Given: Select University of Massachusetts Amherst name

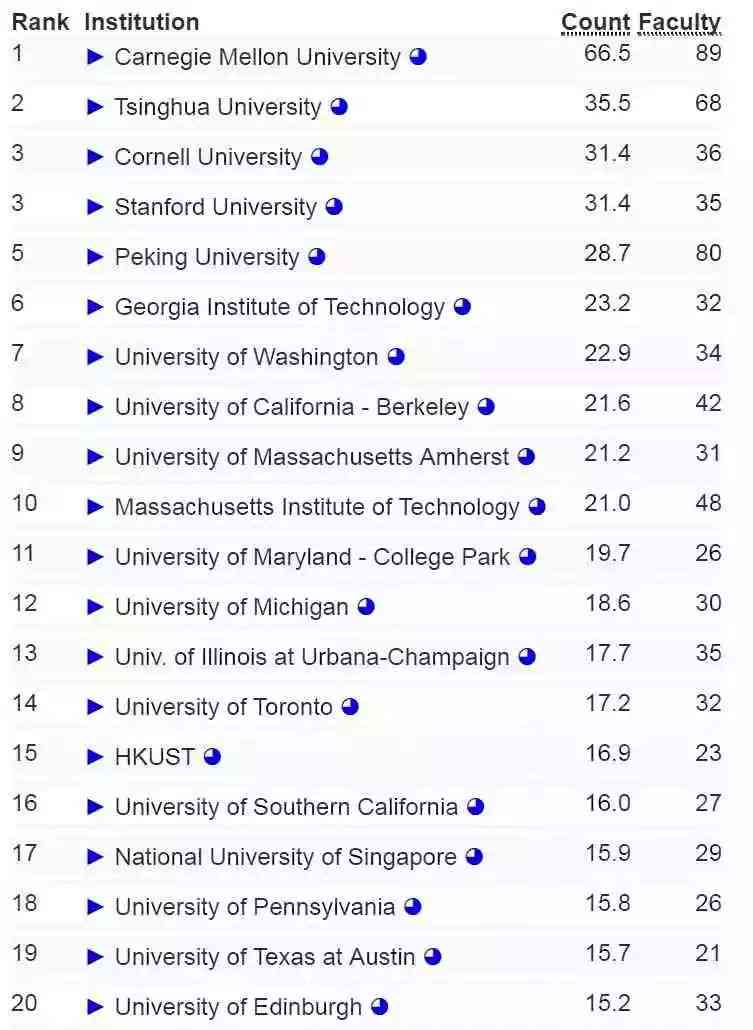Looking at the screenshot, I should coord(312,457).
